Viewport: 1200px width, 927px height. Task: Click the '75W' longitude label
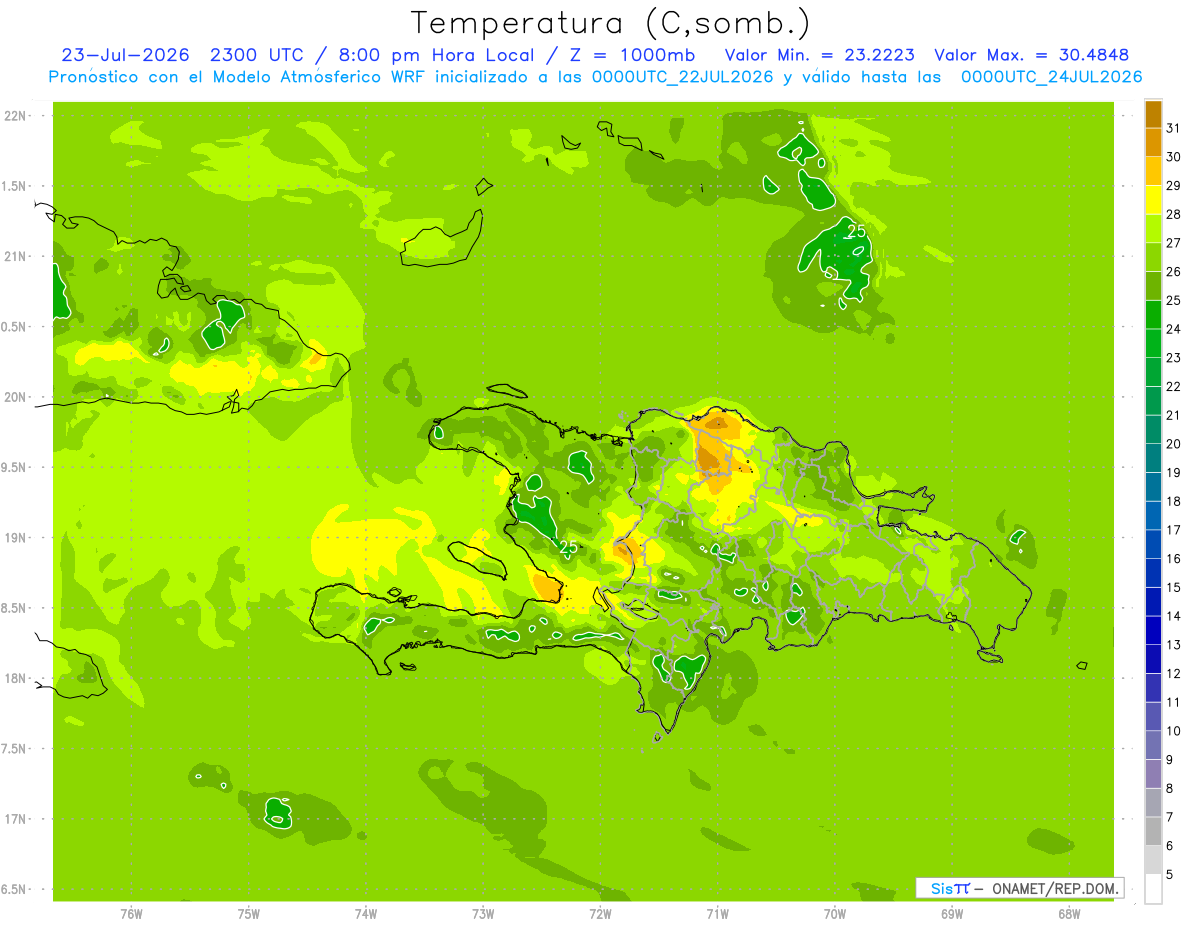pos(248,913)
